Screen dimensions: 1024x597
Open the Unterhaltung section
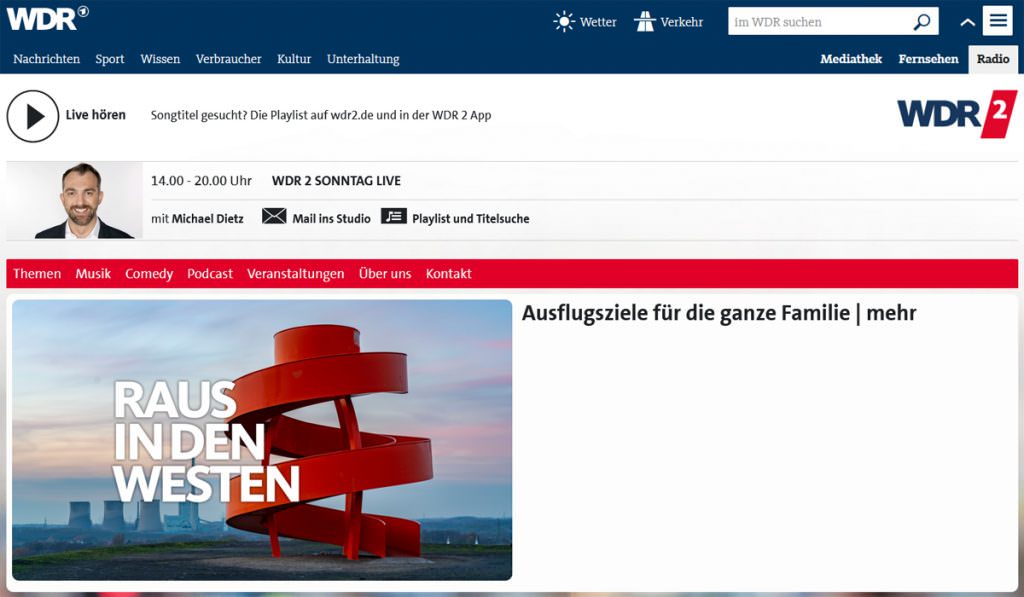(363, 59)
